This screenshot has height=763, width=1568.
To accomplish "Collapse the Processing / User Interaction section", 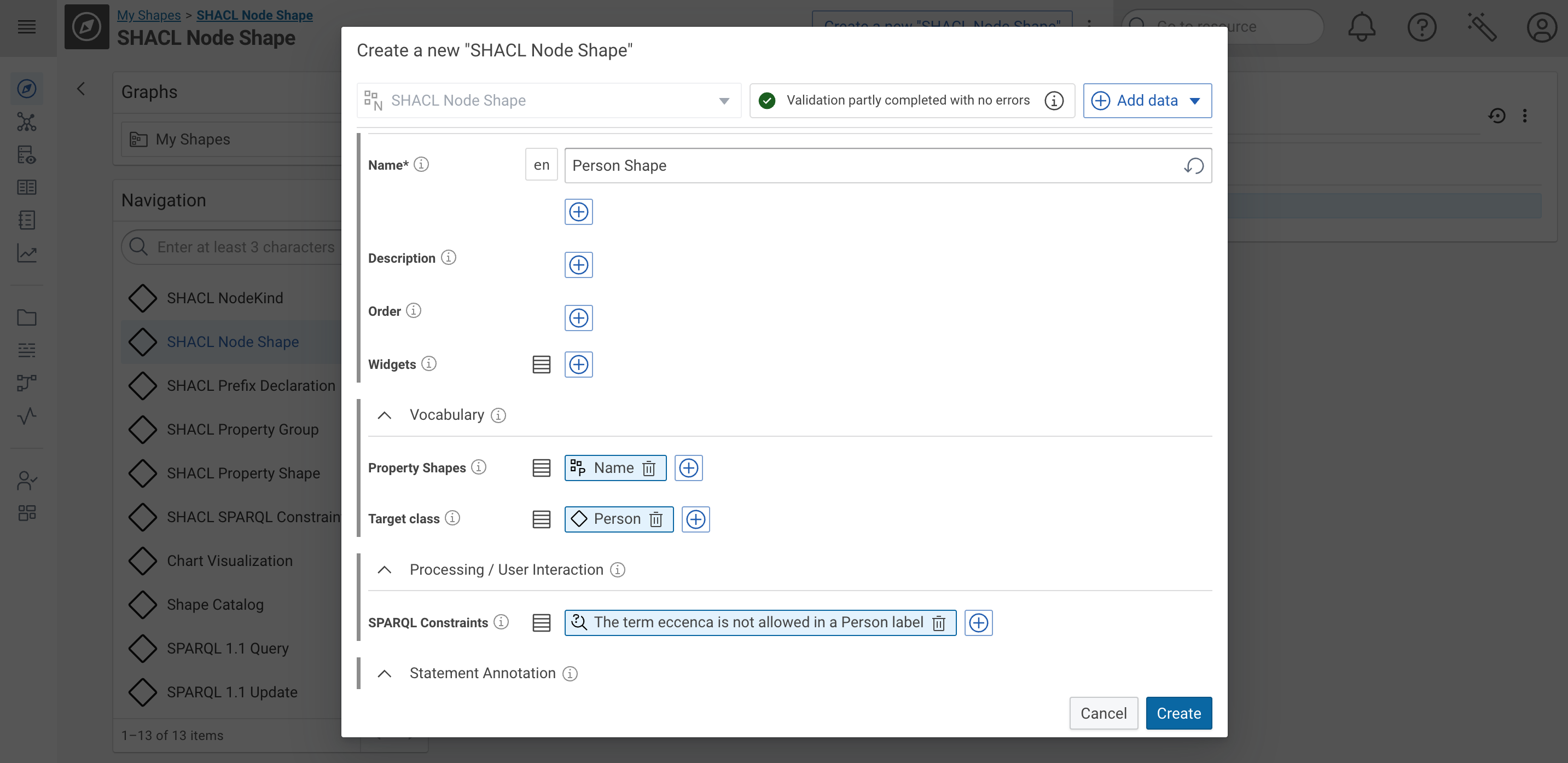I will 384,570.
